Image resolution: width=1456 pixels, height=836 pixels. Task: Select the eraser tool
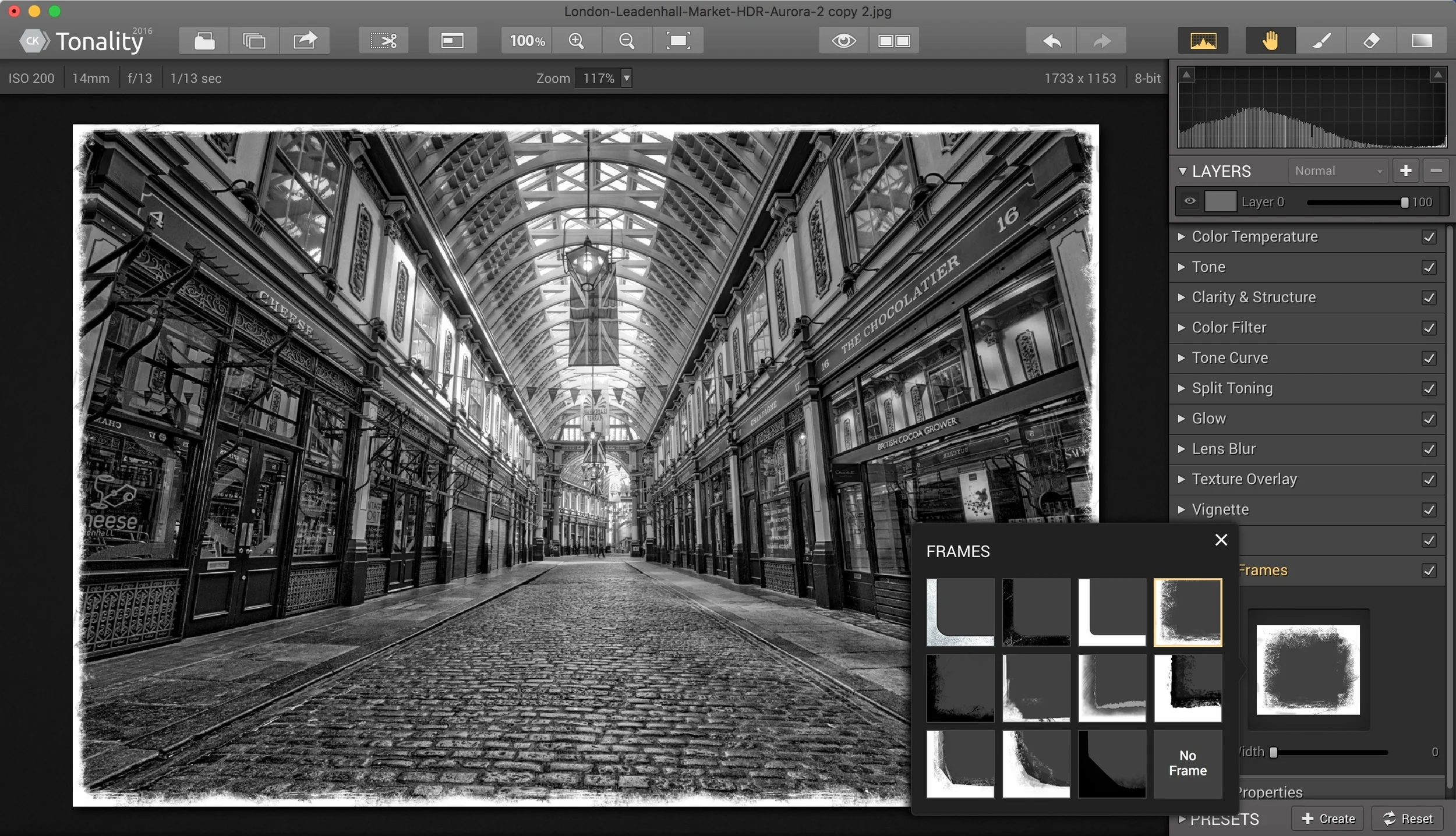(x=1372, y=41)
